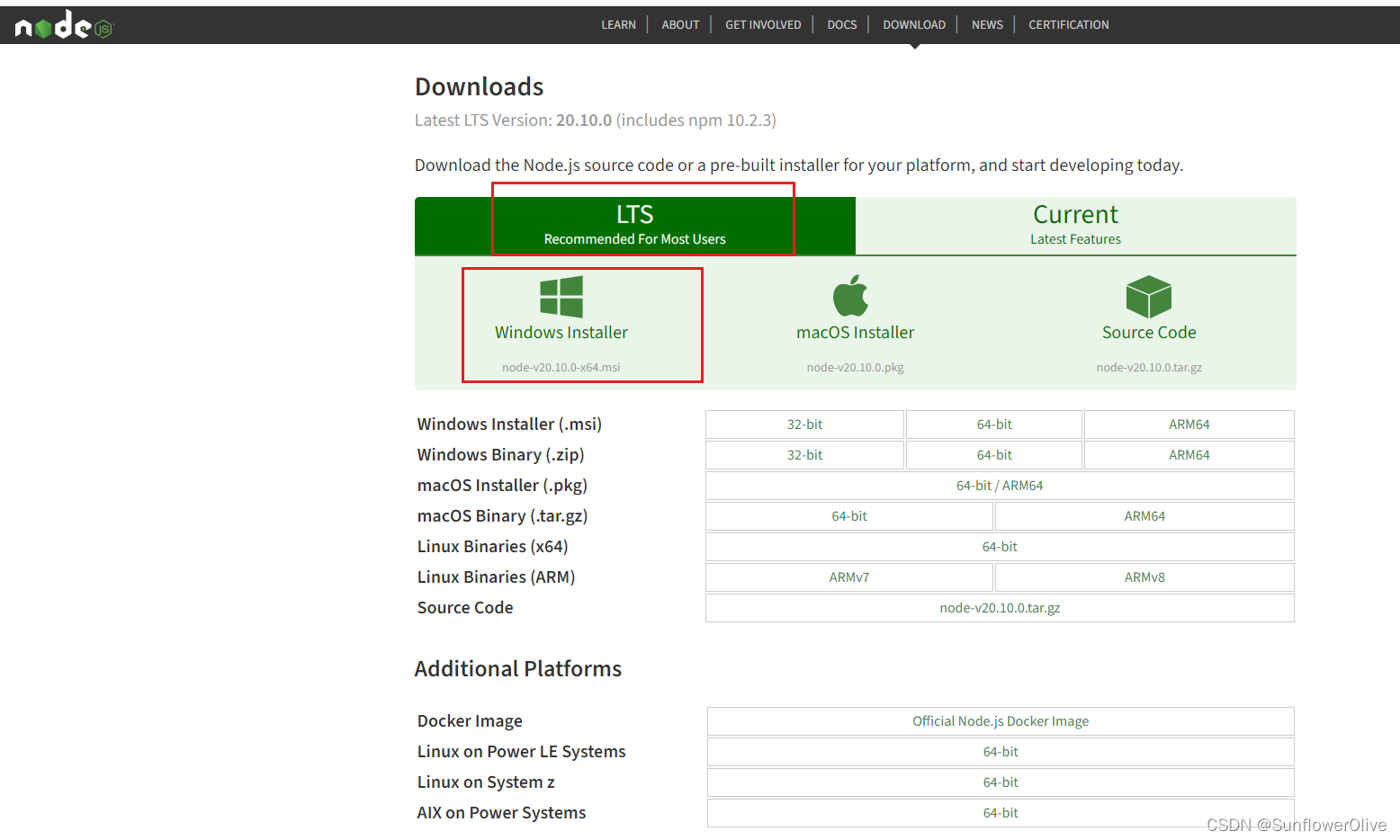Click the AIX on Power Systems label
This screenshot has height=840, width=1400.
coord(501,813)
